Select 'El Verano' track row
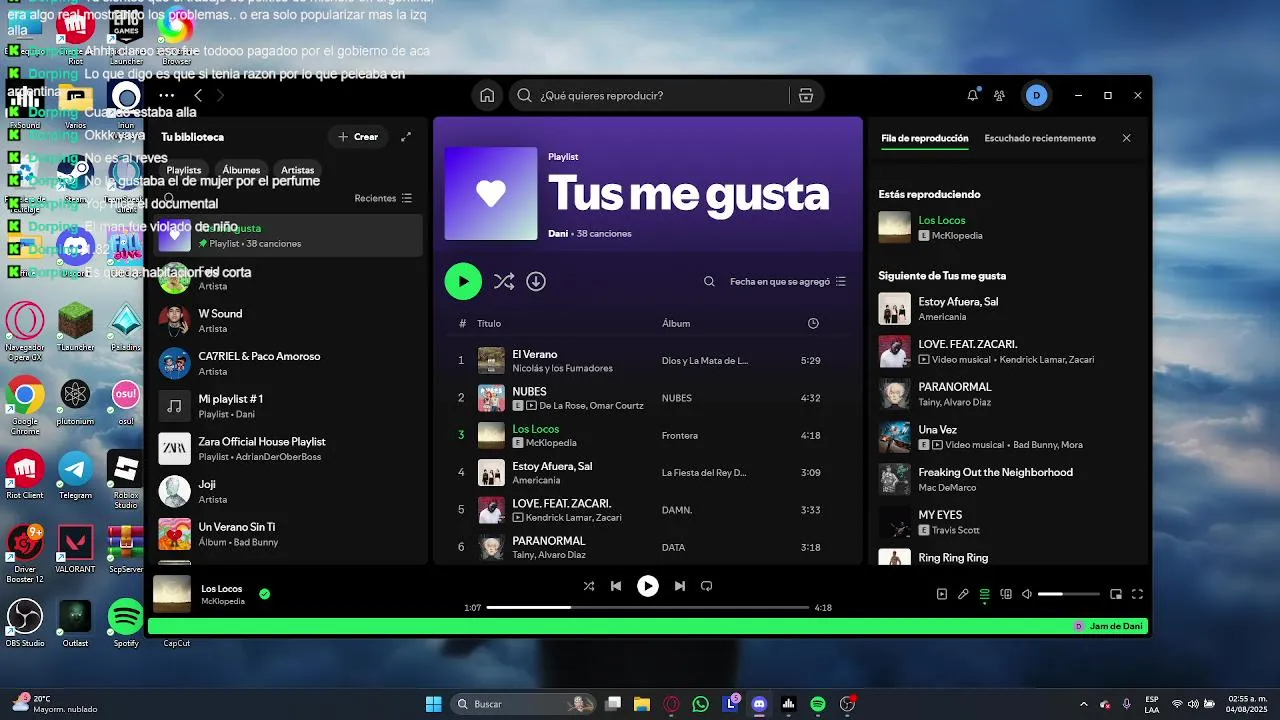The image size is (1280, 720). [648, 360]
